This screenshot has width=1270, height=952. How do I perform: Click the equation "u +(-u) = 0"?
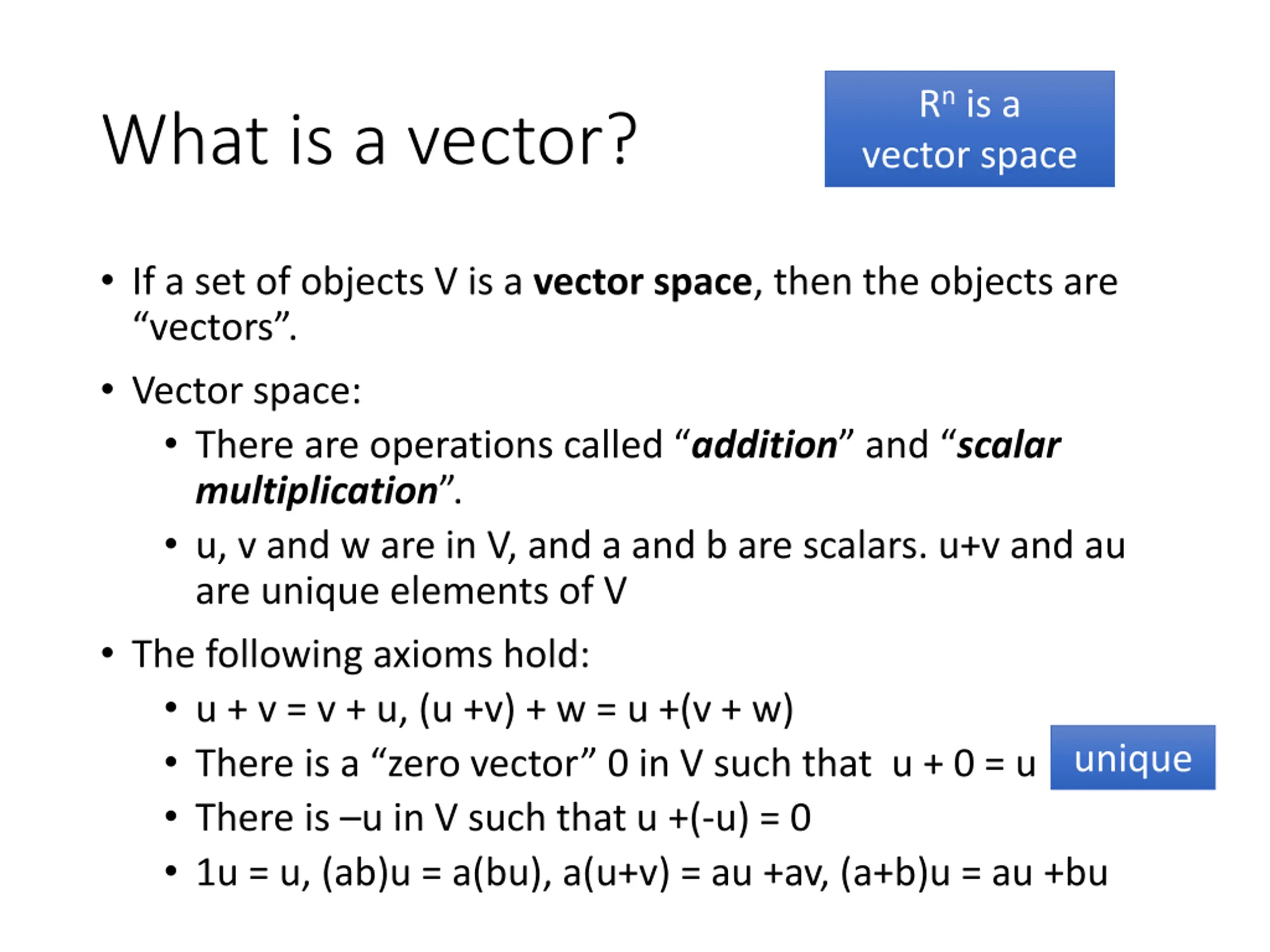point(724,818)
